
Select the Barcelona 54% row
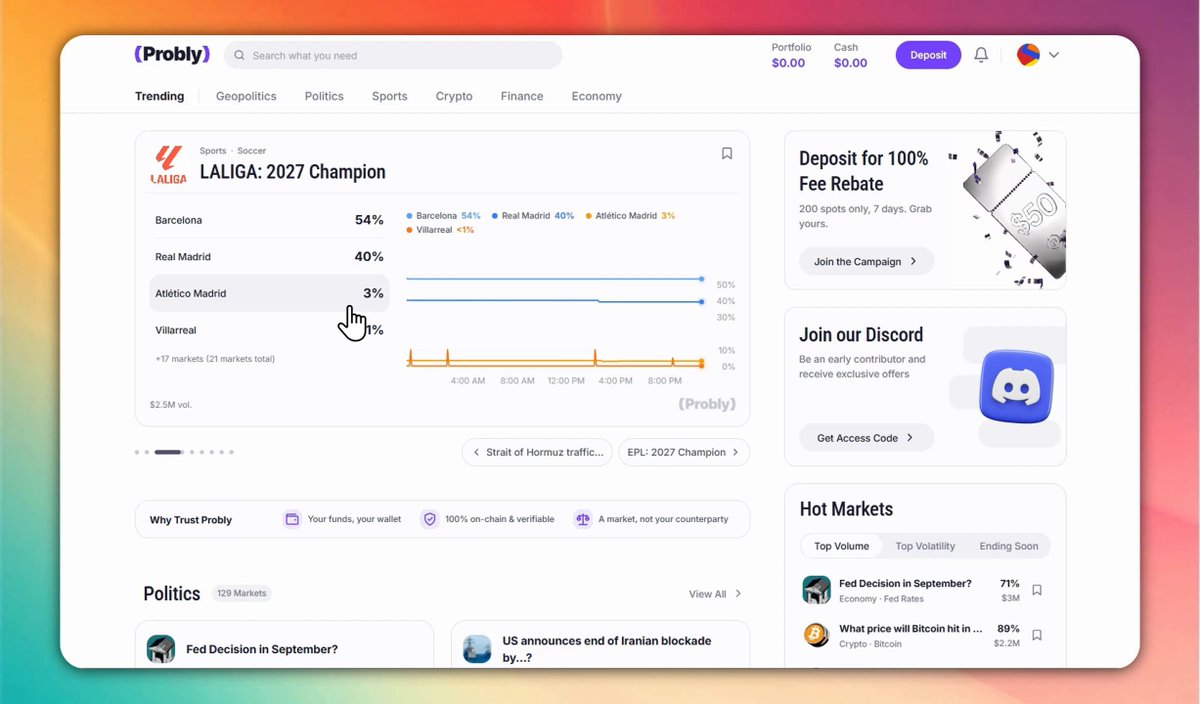[x=269, y=220]
